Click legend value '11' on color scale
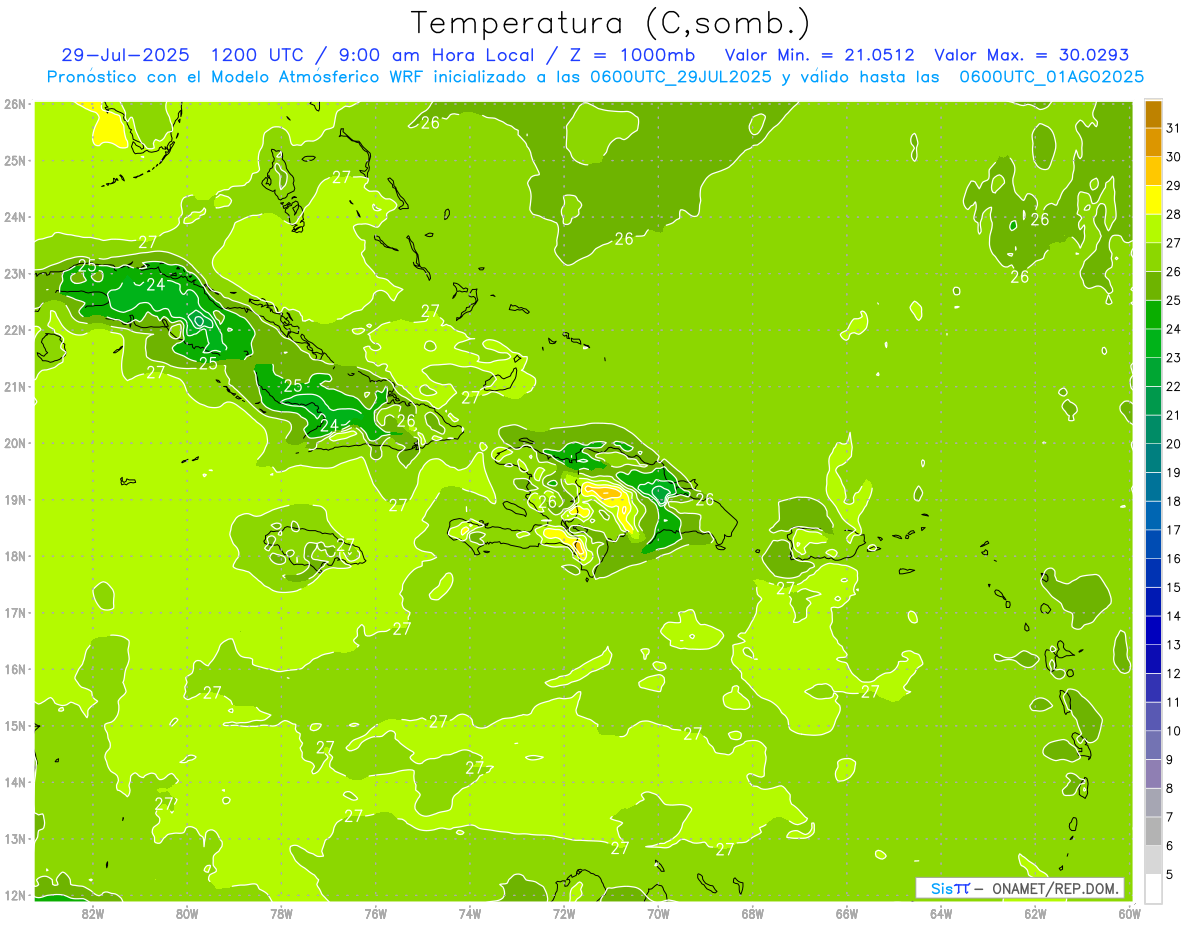 click(1174, 702)
